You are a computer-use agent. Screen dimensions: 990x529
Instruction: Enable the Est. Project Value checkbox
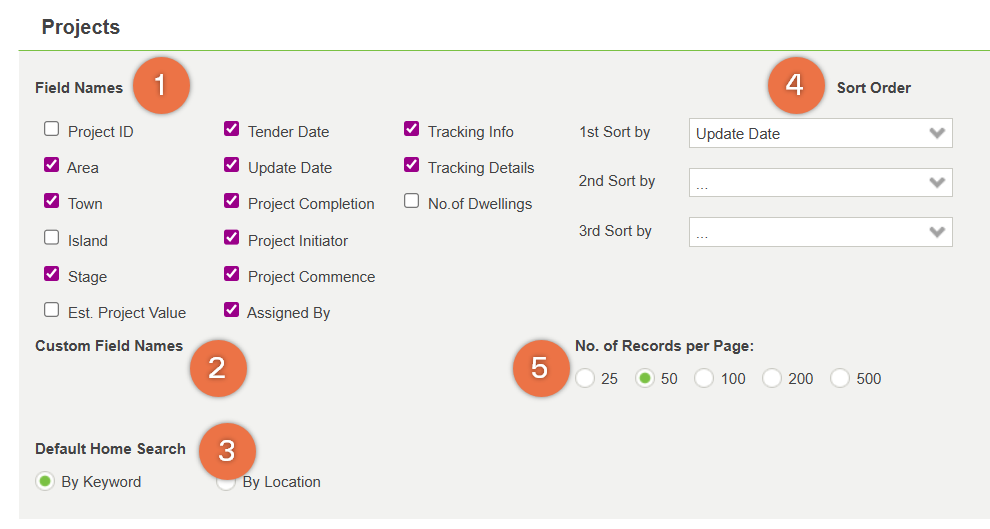click(x=52, y=310)
